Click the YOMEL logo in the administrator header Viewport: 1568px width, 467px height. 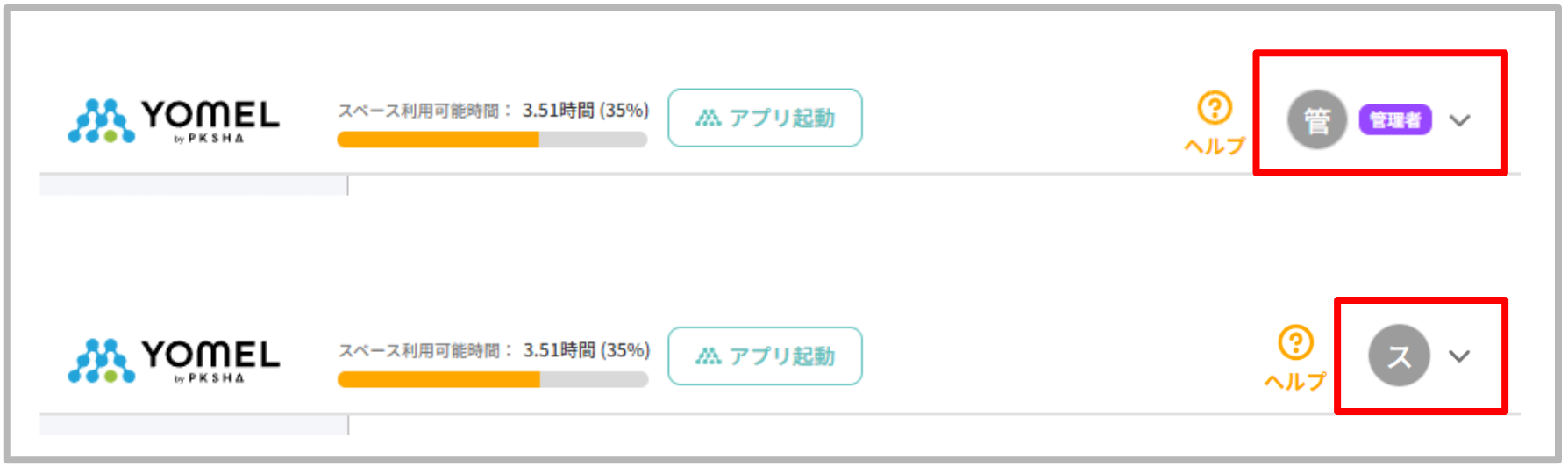tap(174, 120)
